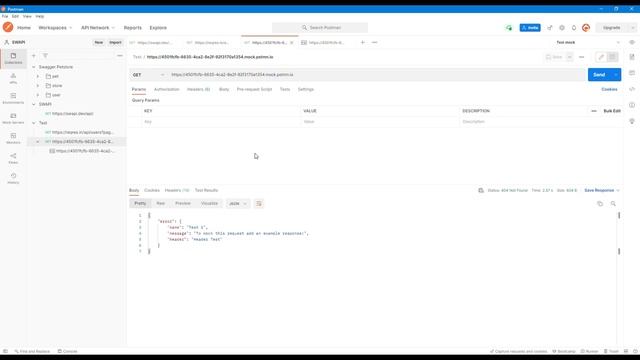The width and height of the screenshot is (640, 360).
Task: Collapse the Test collection
Action: point(34,123)
